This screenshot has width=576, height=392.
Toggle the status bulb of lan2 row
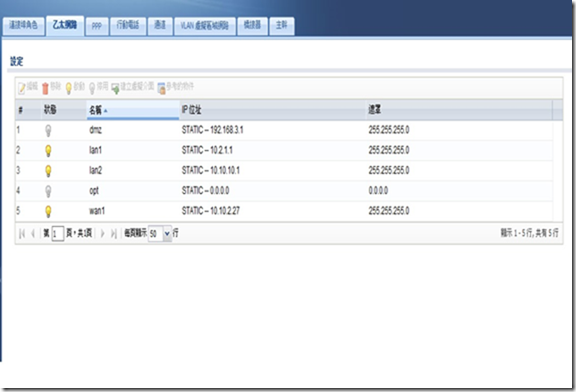pos(48,171)
